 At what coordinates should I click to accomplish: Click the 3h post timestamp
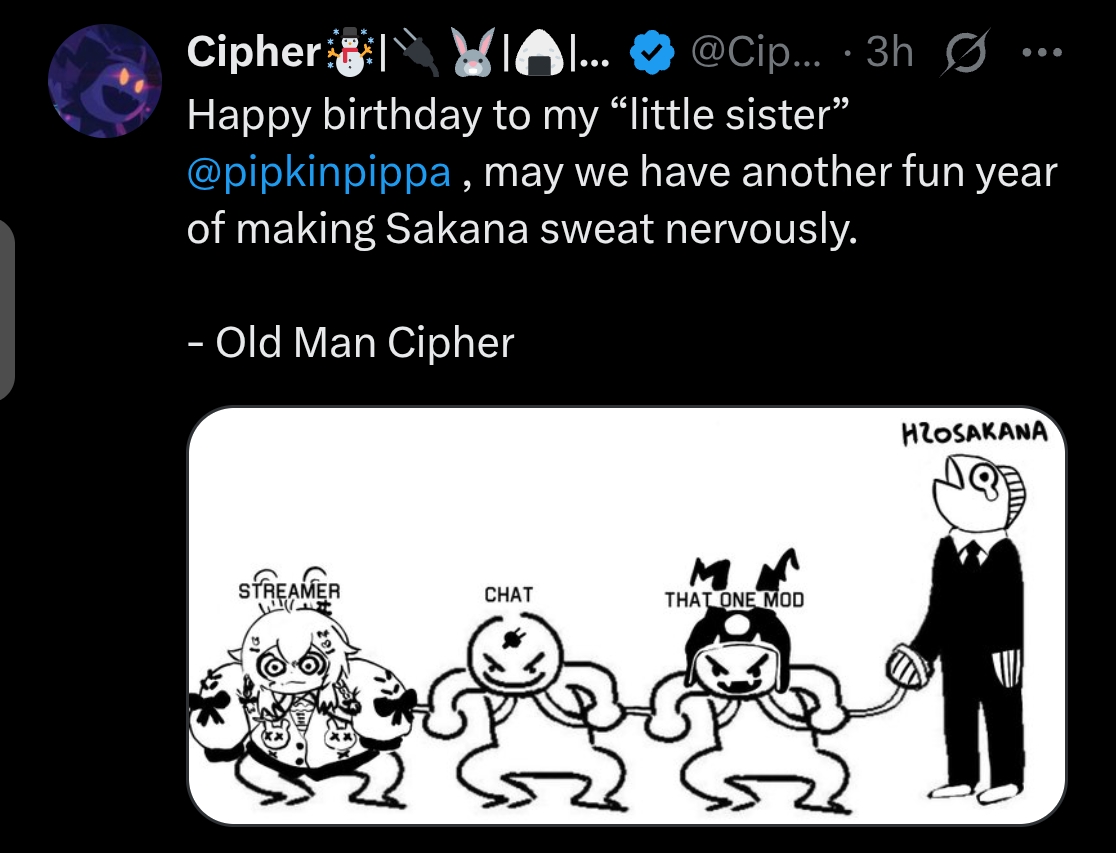click(x=889, y=54)
